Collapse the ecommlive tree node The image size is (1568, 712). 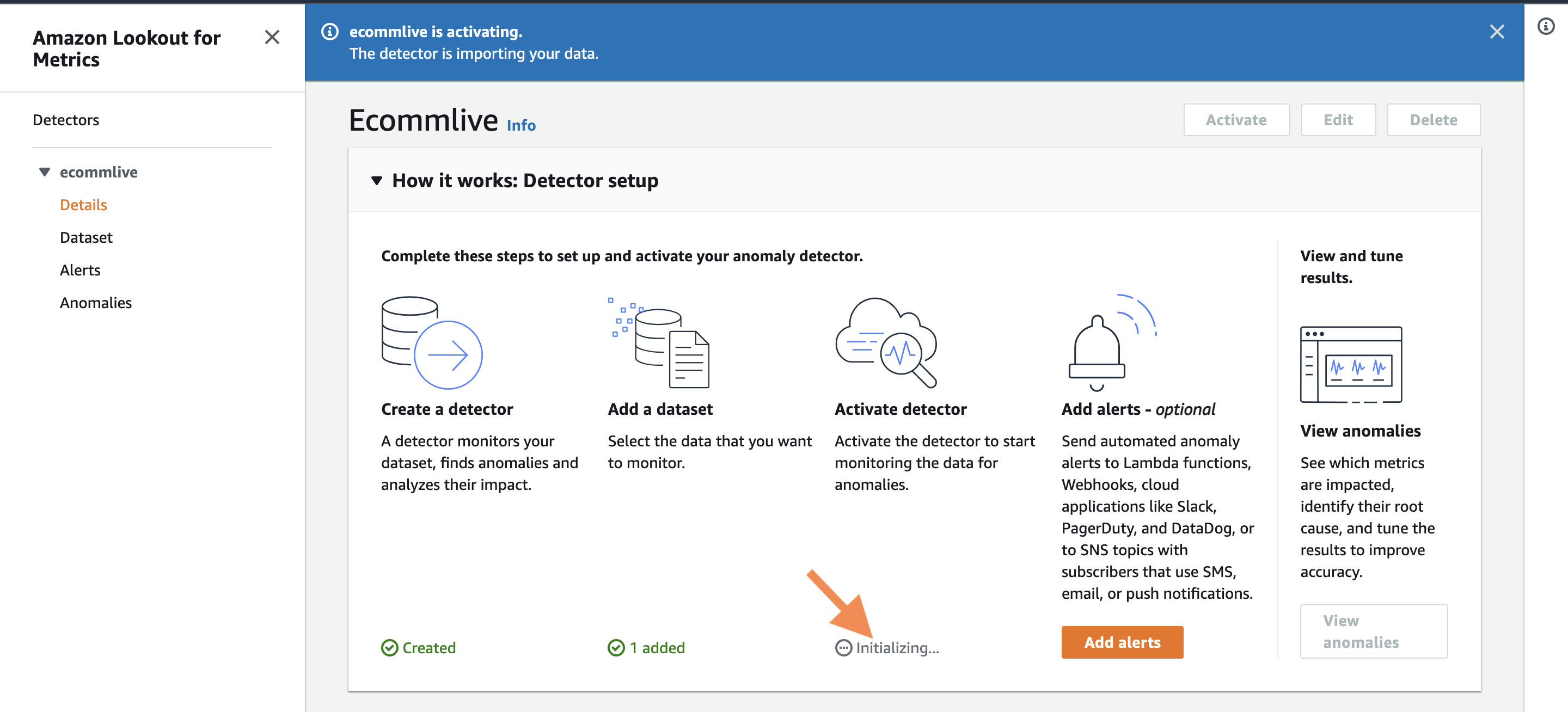(x=45, y=172)
